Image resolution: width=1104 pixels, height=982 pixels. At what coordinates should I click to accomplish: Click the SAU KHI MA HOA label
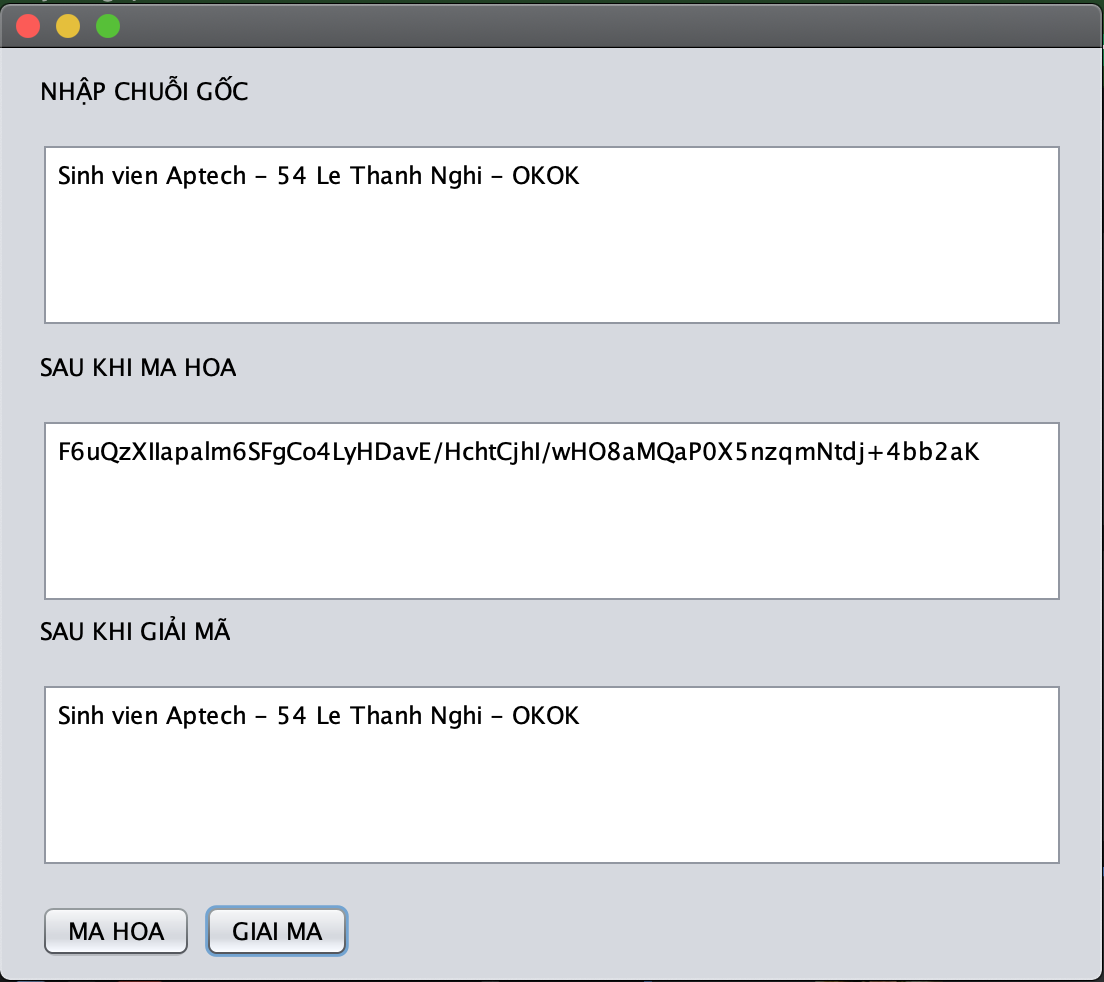point(138,368)
